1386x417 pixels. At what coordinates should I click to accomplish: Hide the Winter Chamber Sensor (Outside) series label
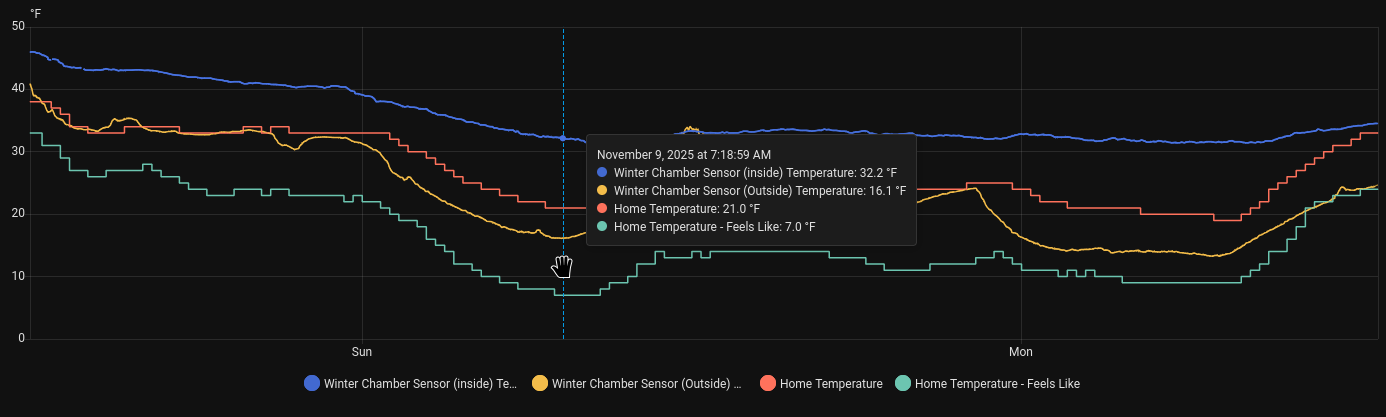(648, 383)
